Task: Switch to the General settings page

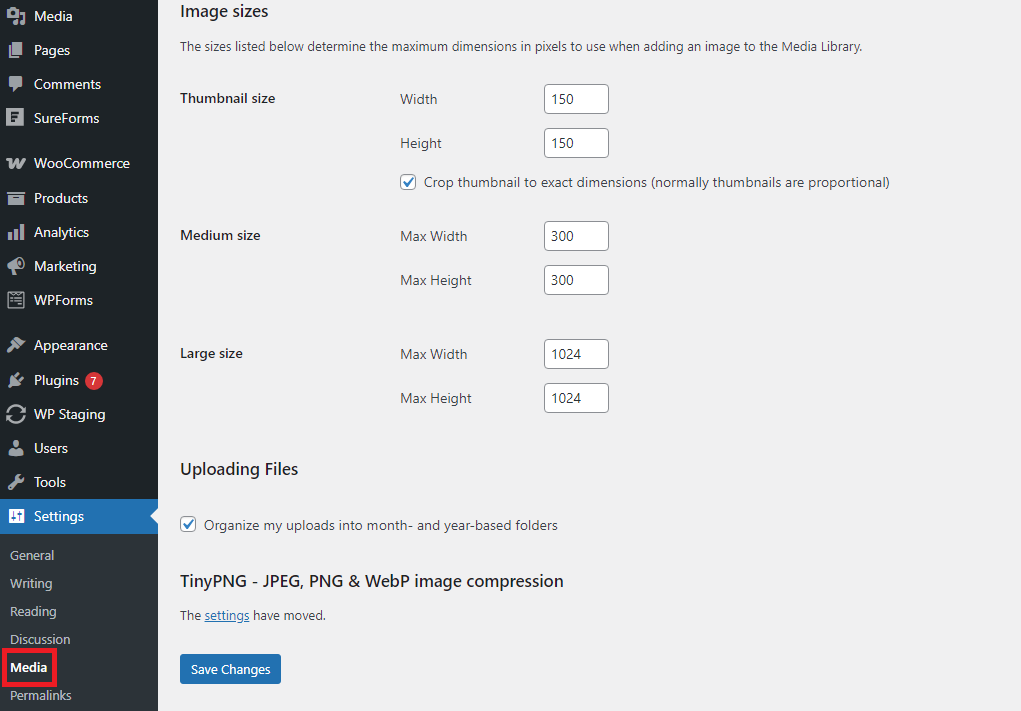Action: click(x=32, y=555)
